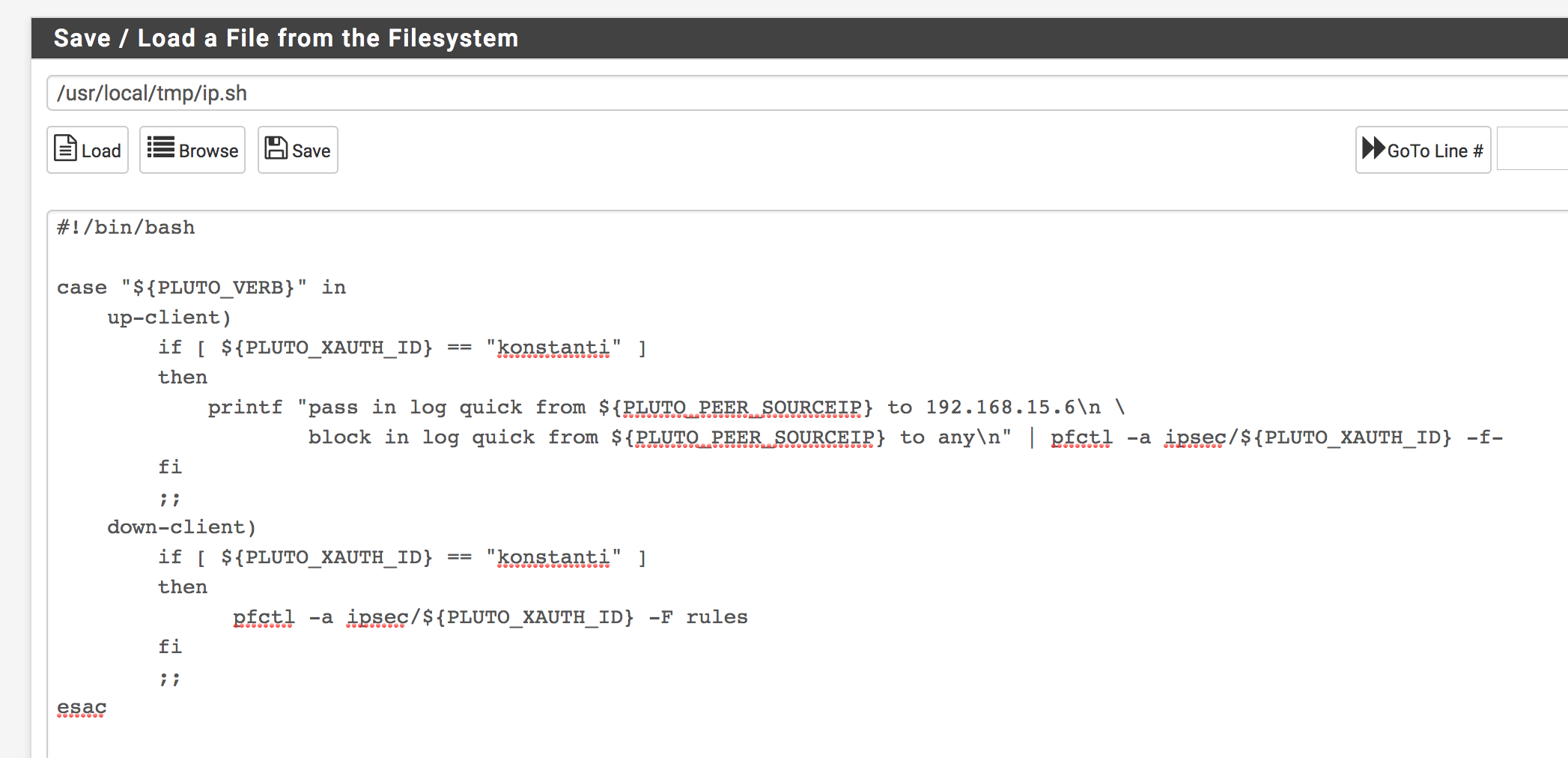Click the Browse list icon
The height and width of the screenshot is (758, 1568).
point(160,147)
